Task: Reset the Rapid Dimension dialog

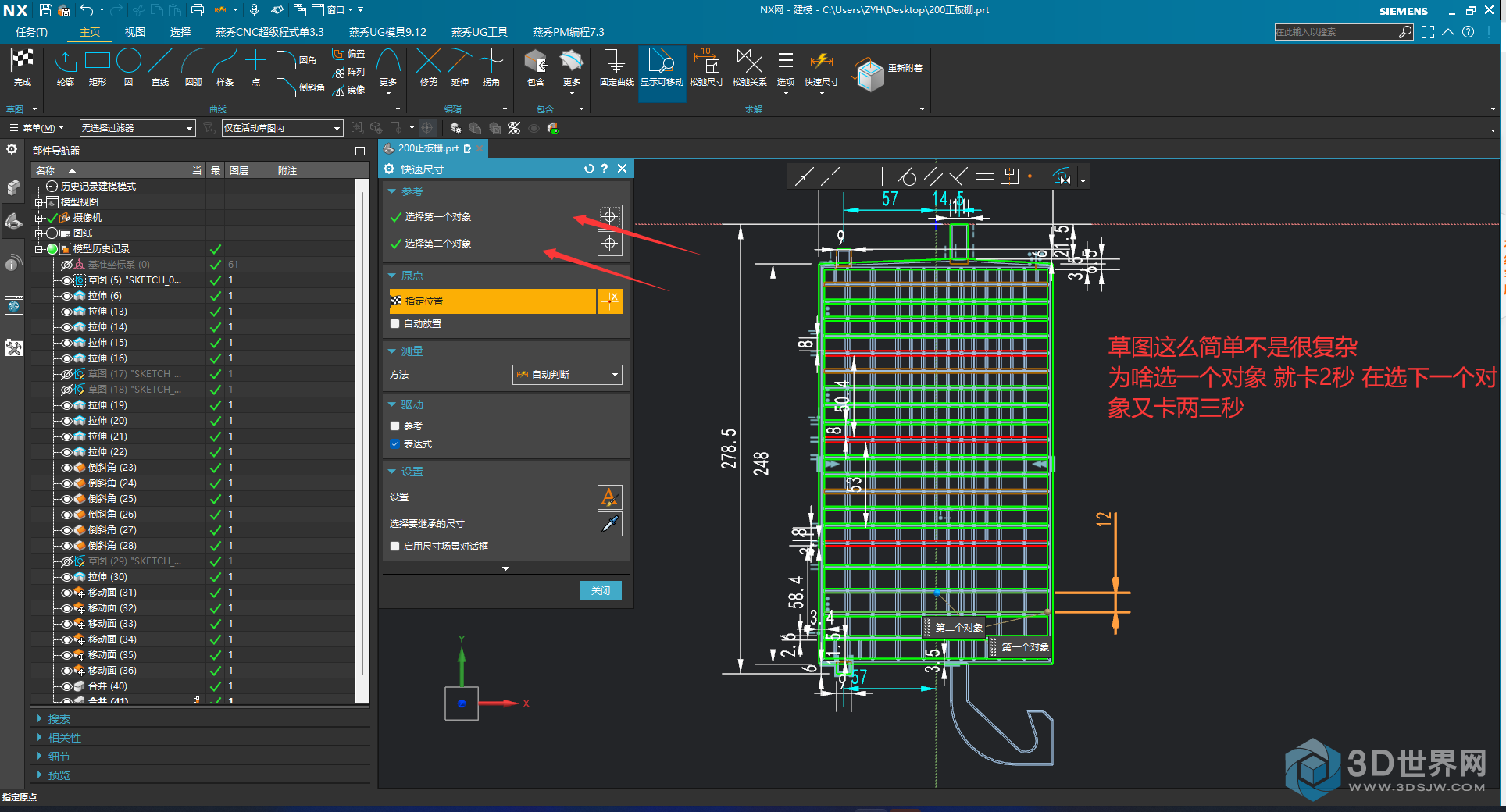Action: point(589,169)
